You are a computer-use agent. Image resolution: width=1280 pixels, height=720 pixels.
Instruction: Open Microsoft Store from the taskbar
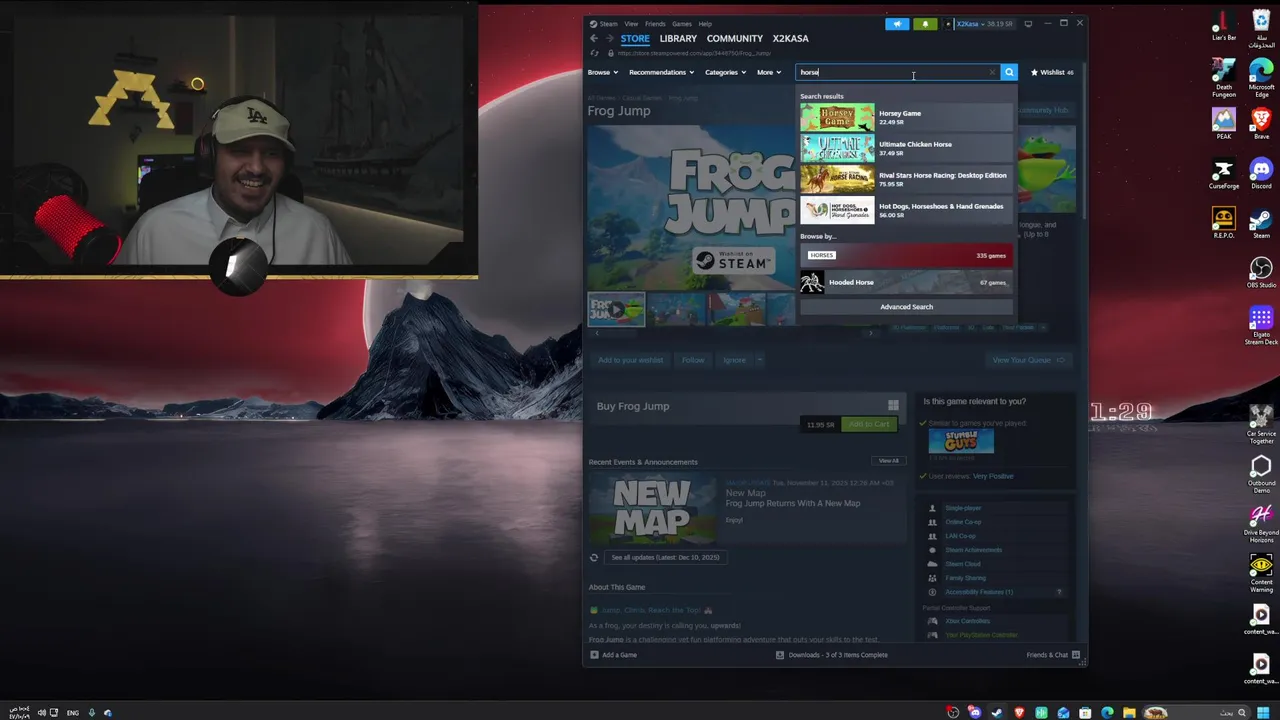point(1085,713)
